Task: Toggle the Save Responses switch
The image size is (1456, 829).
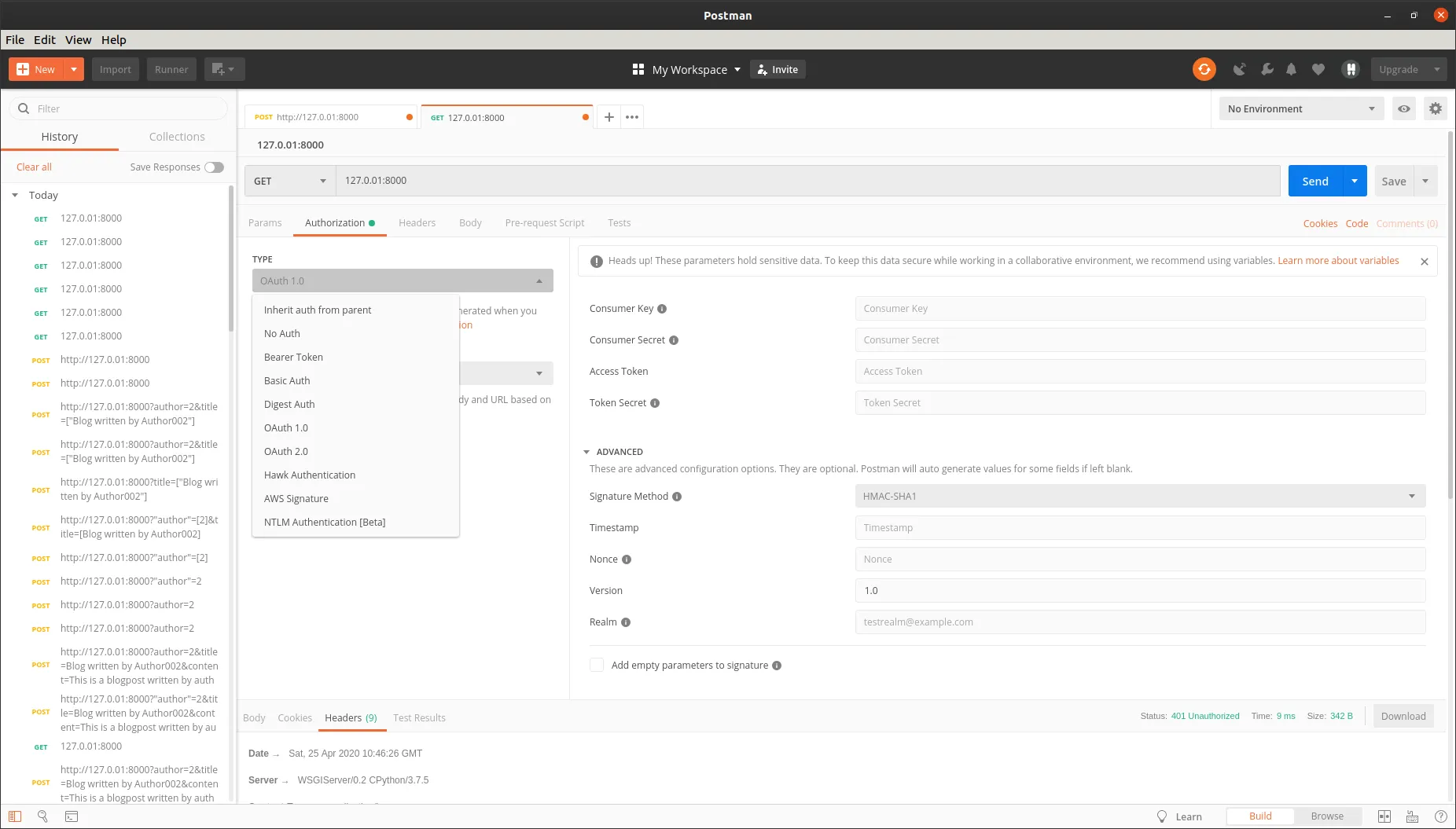Action: click(214, 167)
